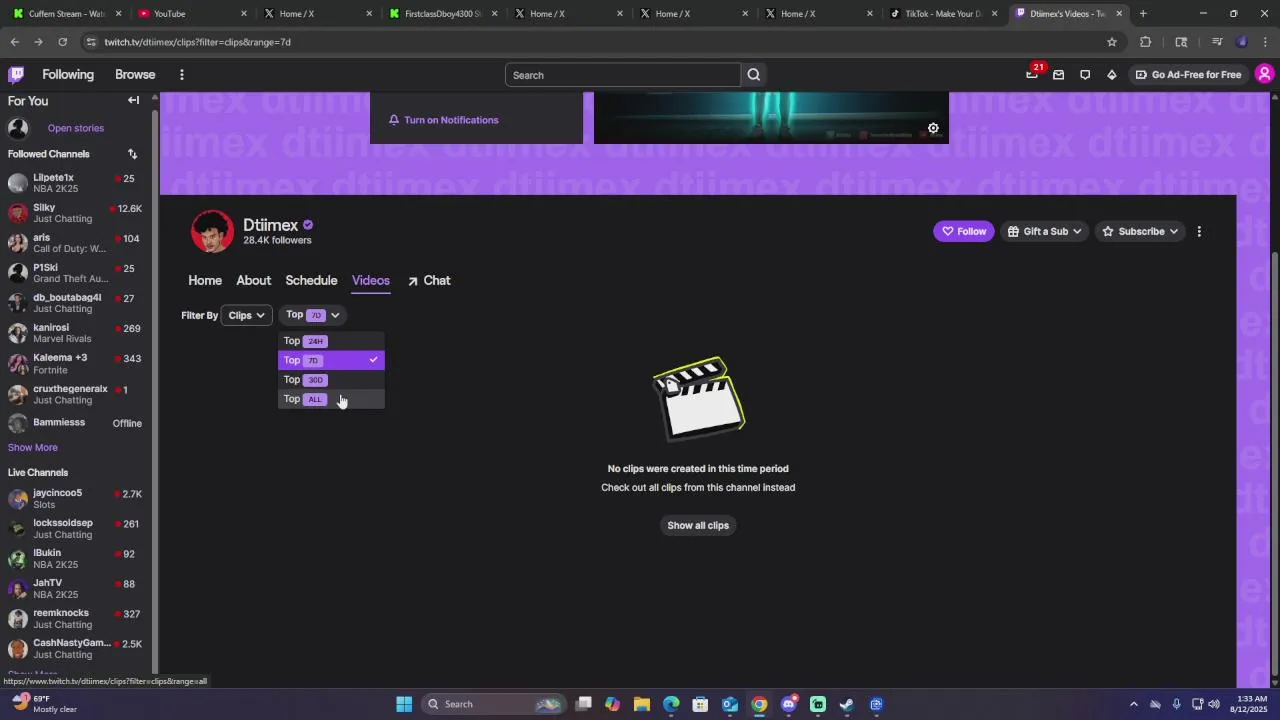Click the video player thumbnail

(771, 117)
